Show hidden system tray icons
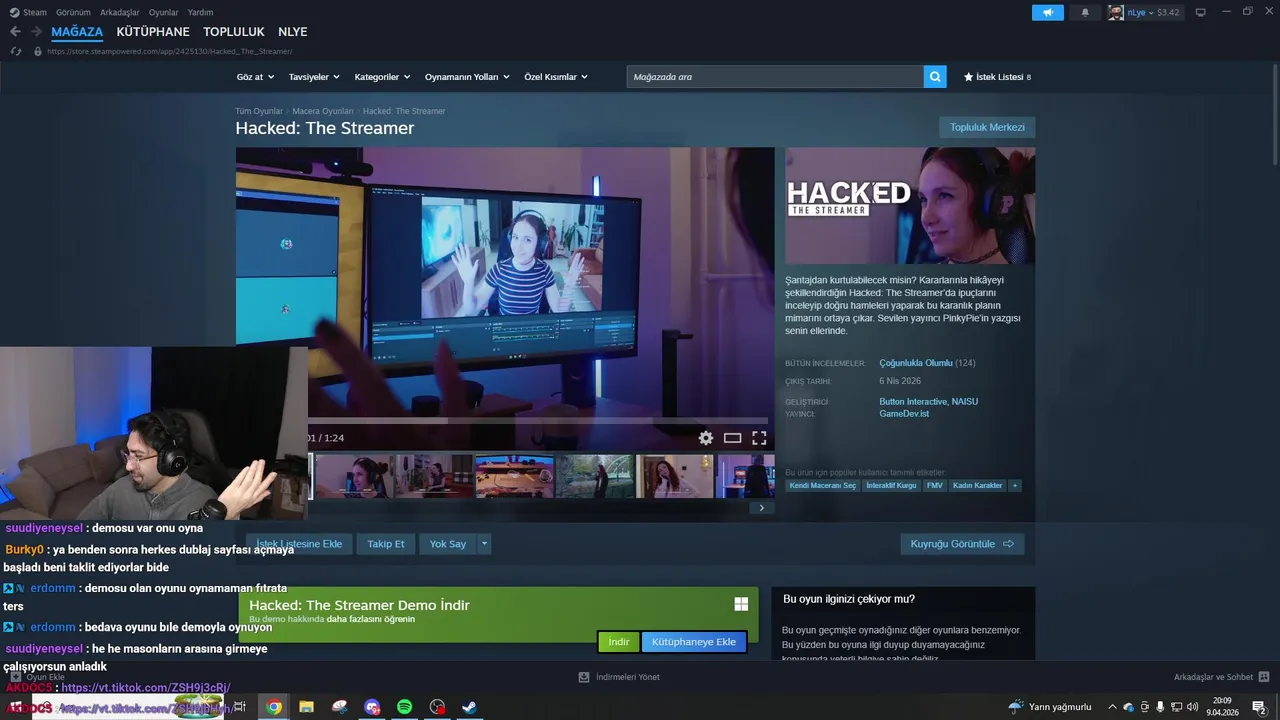 (1112, 707)
